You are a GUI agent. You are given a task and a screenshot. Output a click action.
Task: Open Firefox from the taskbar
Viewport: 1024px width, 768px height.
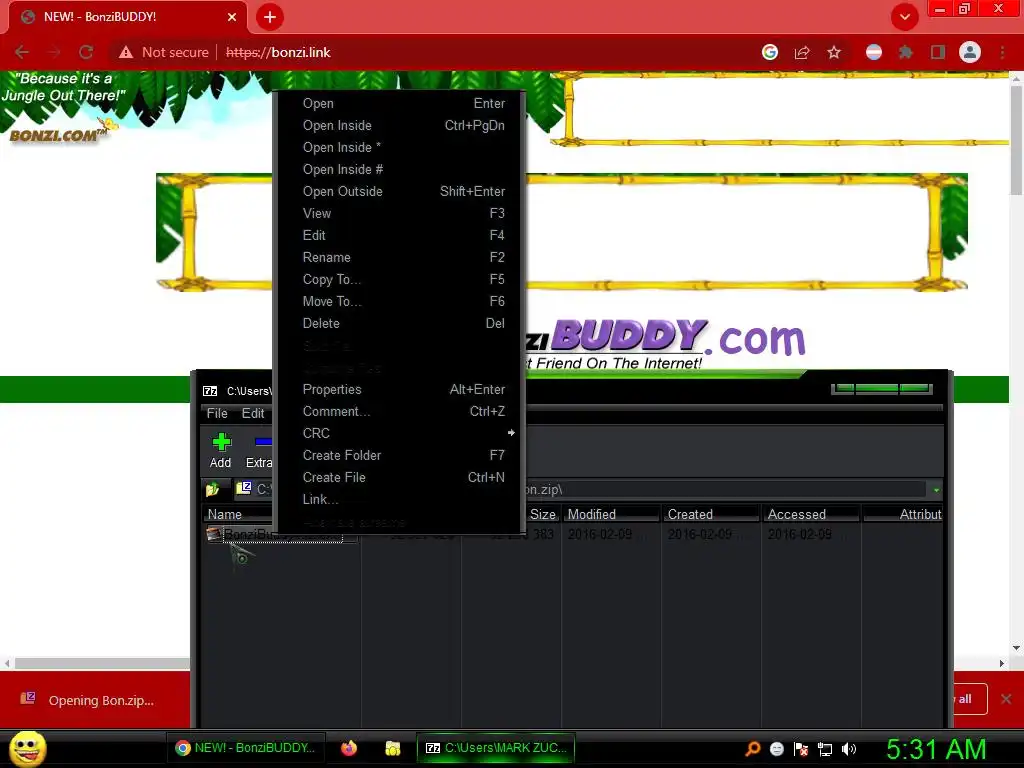pos(349,748)
